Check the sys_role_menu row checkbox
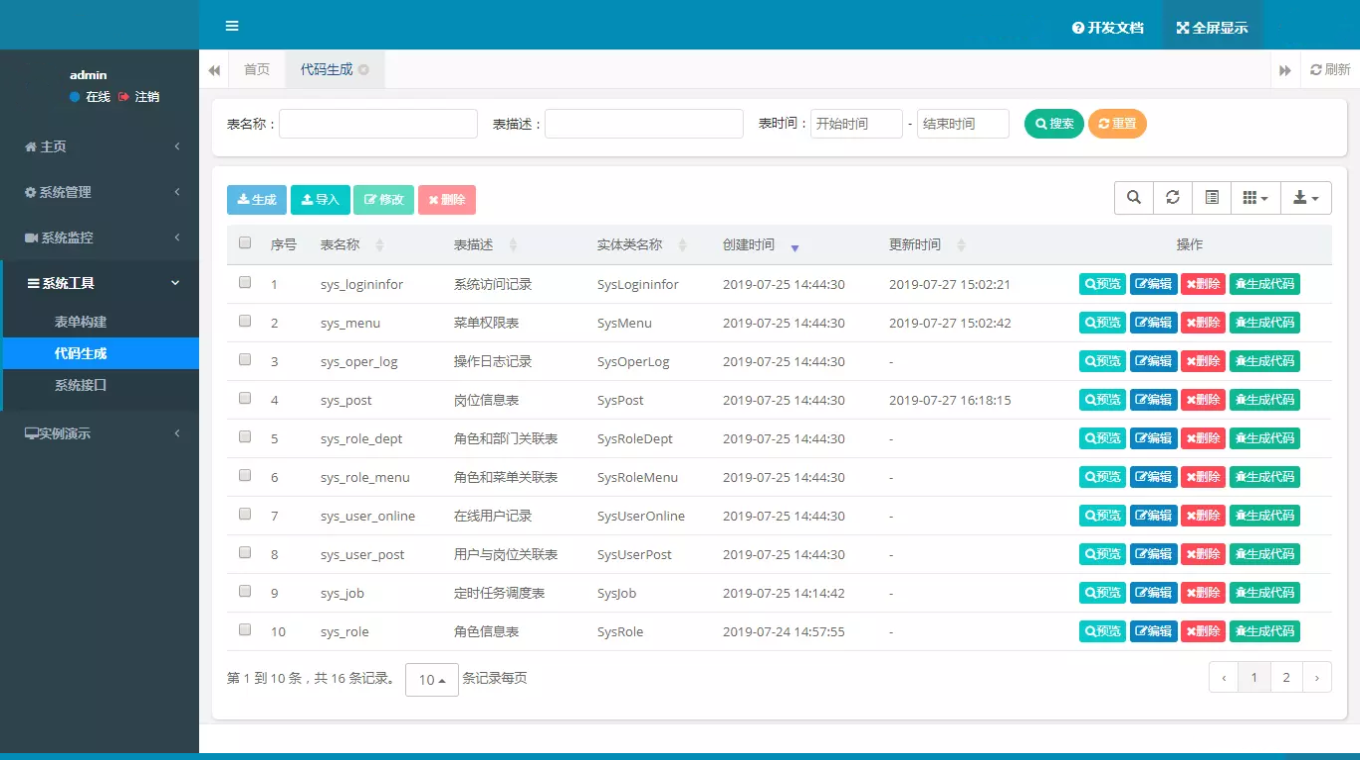This screenshot has height=760, width=1360. 245,475
